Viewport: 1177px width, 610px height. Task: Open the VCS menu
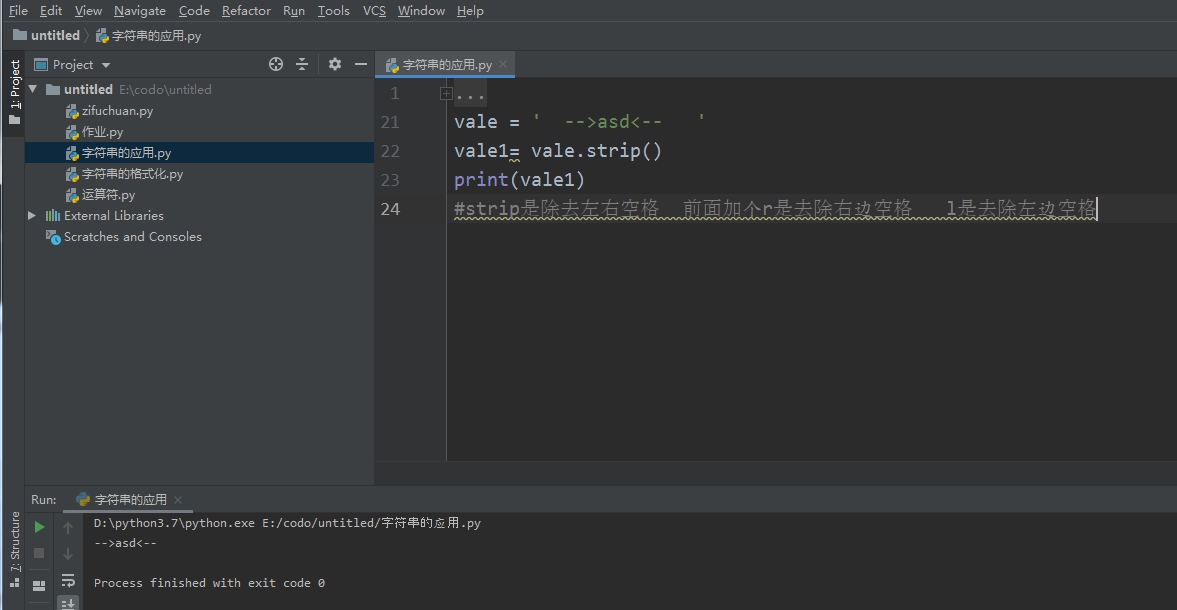tap(374, 11)
